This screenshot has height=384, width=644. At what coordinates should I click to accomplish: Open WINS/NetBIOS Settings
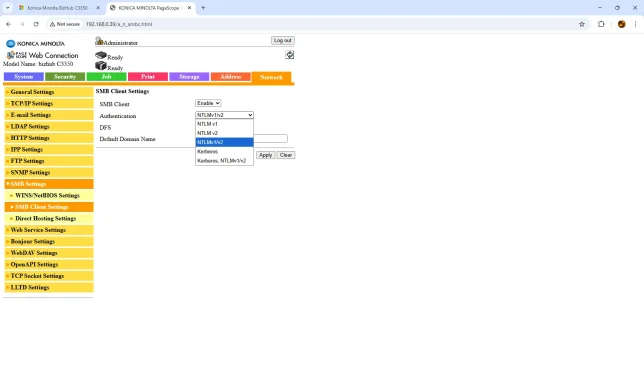coord(49,195)
